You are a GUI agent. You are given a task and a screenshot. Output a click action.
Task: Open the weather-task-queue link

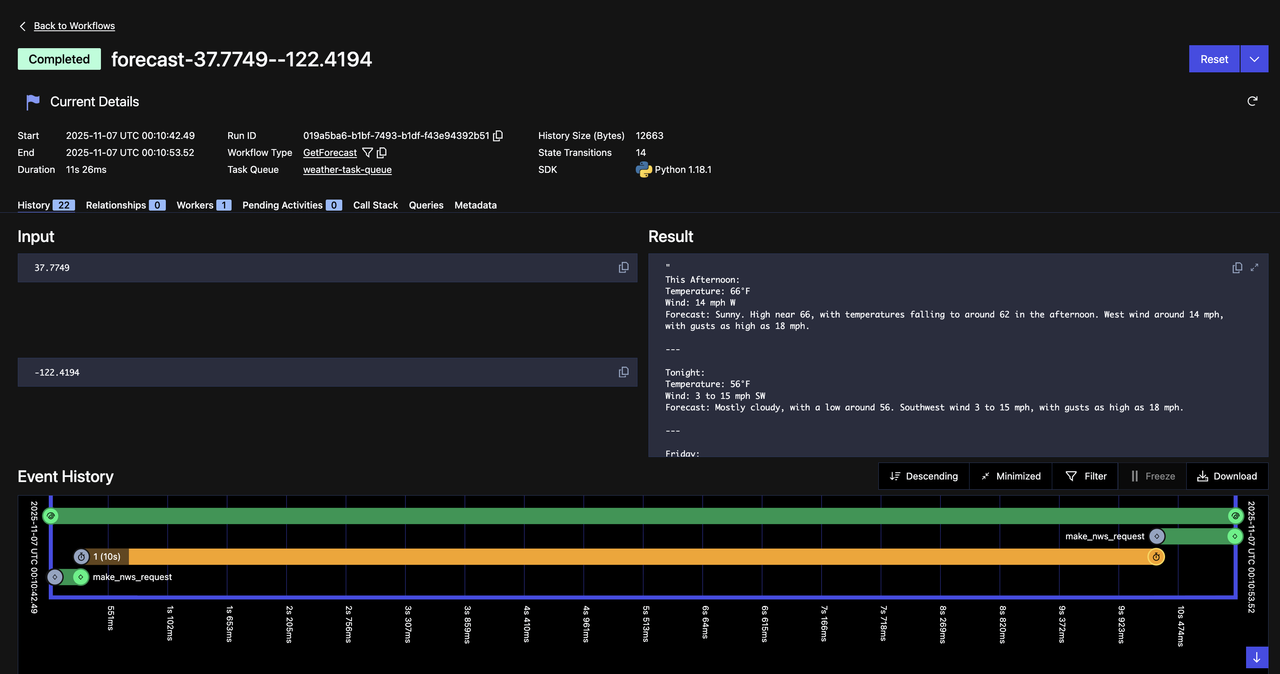[347, 170]
